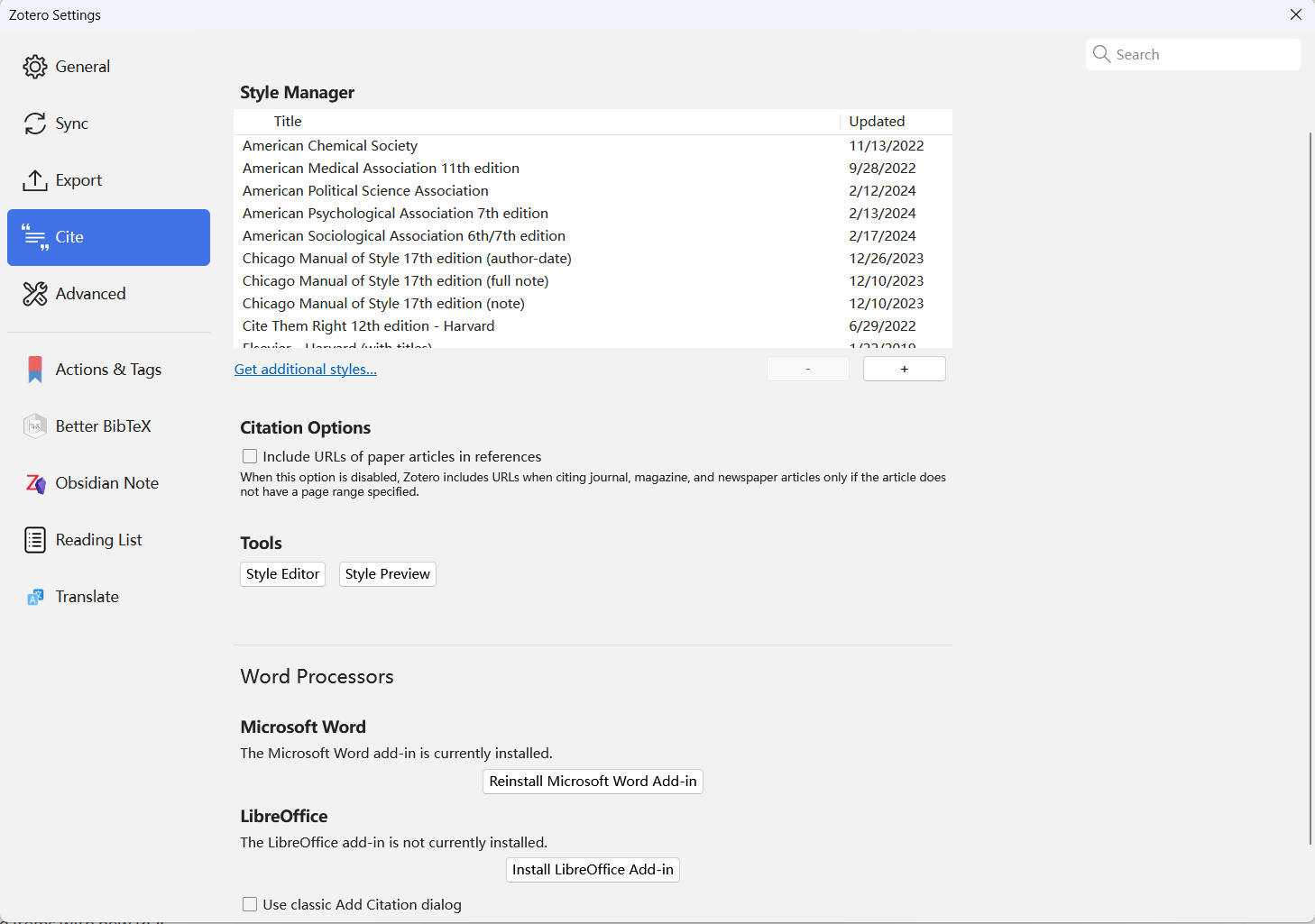Select American Chemical Society style
1315x924 pixels.
point(593,146)
